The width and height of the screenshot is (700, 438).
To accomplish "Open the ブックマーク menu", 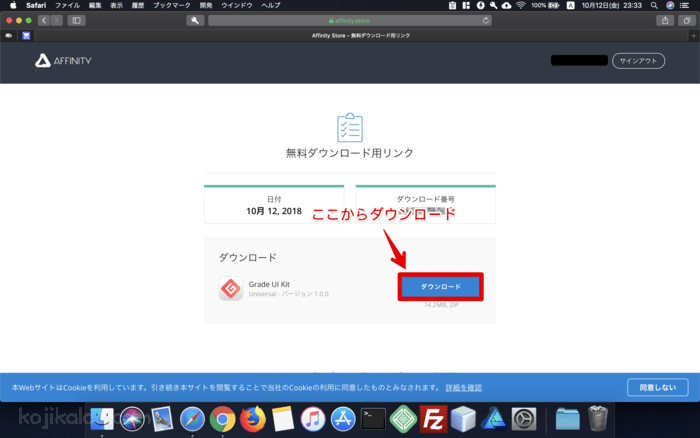I will (x=172, y=5).
